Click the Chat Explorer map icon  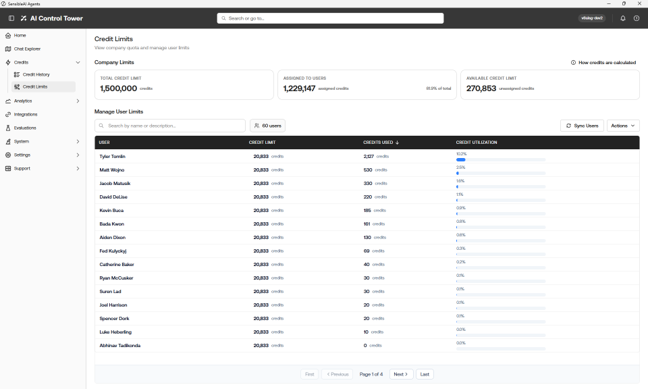(8, 49)
